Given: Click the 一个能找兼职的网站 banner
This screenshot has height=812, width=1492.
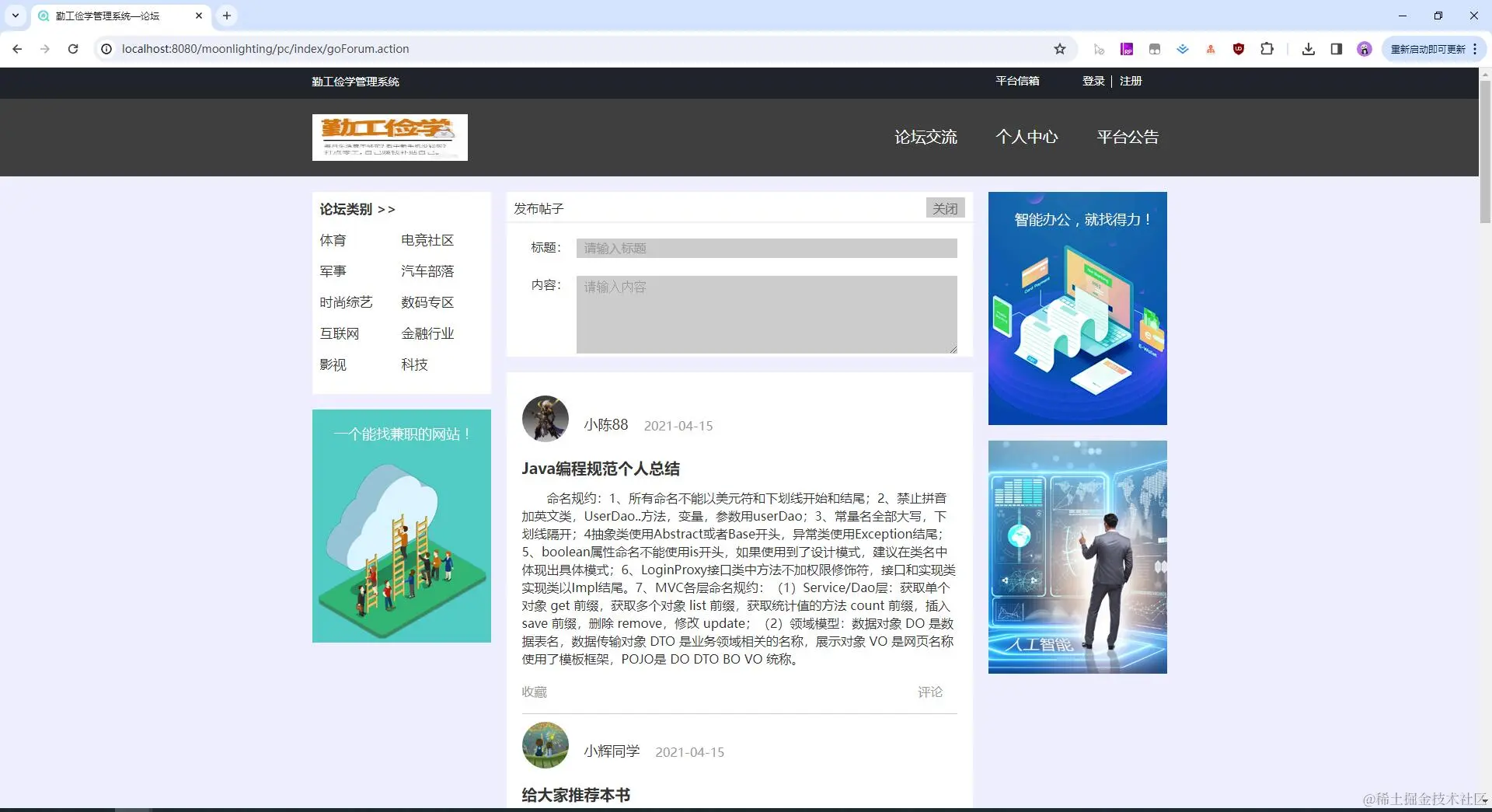Looking at the screenshot, I should pyautogui.click(x=401, y=526).
